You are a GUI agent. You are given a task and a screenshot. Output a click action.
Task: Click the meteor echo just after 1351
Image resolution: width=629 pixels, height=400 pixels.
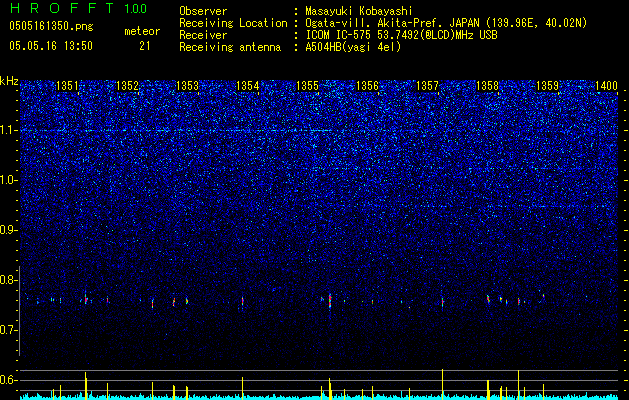coord(85,299)
